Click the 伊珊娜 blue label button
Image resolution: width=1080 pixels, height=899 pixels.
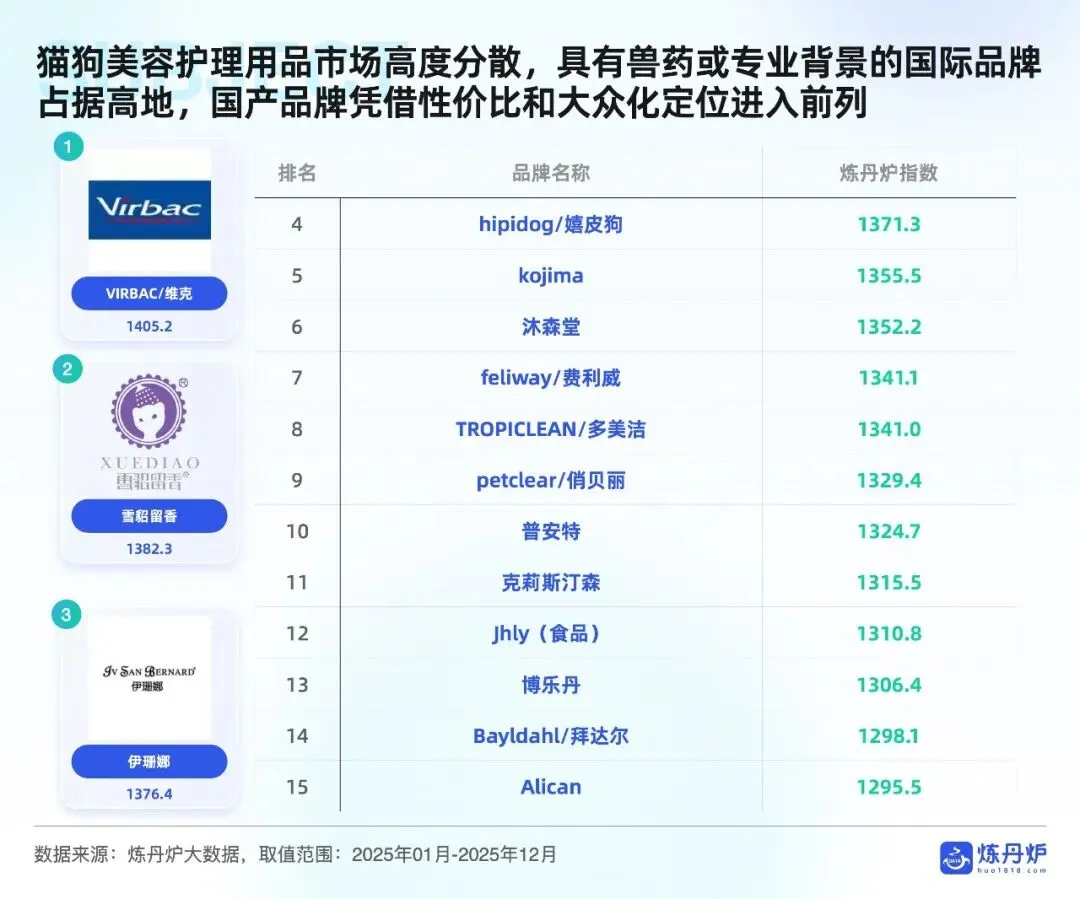(149, 761)
